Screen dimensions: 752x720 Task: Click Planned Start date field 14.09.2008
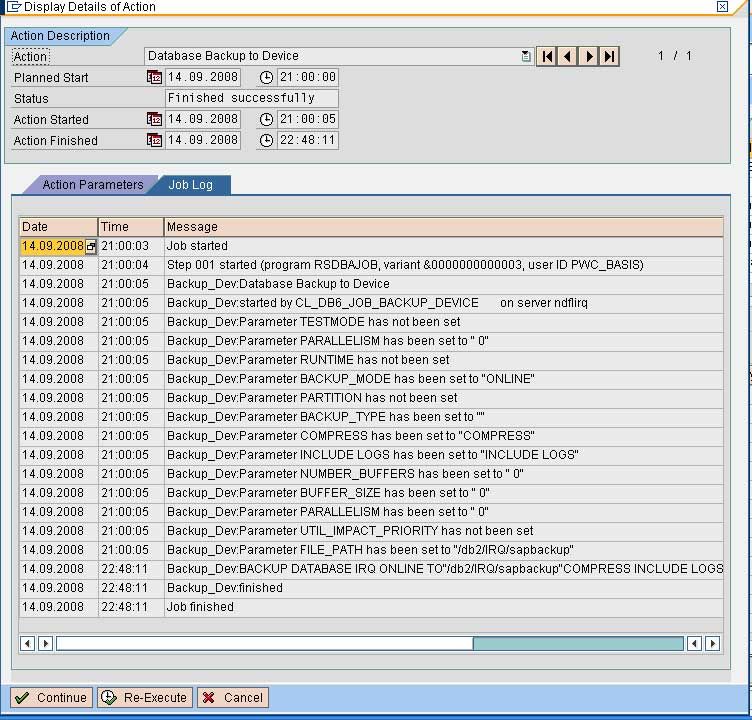(x=203, y=77)
